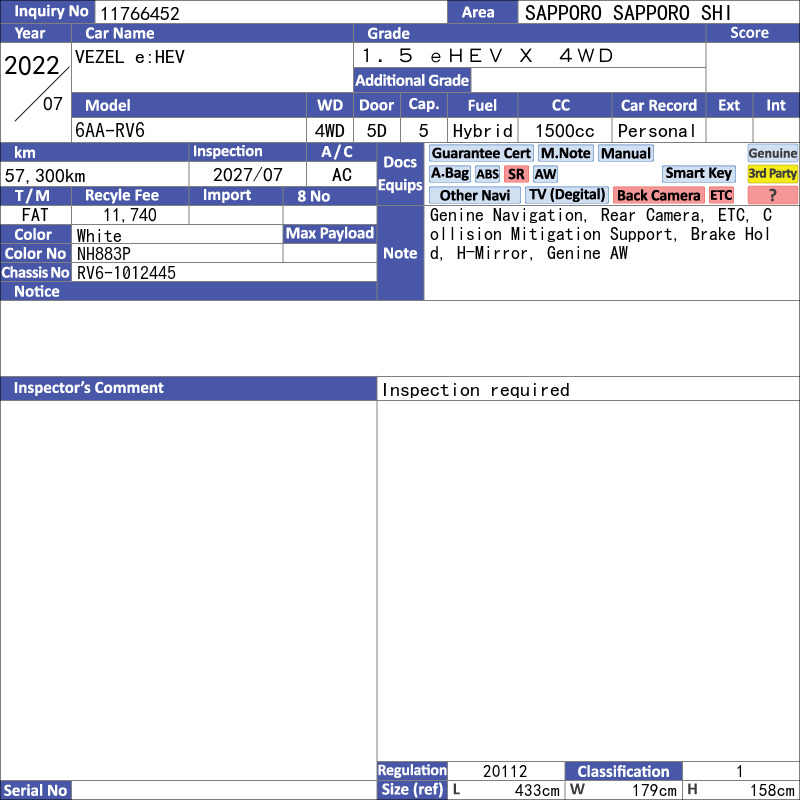Select the red SR equipment badge
This screenshot has height=800, width=800.
point(516,174)
